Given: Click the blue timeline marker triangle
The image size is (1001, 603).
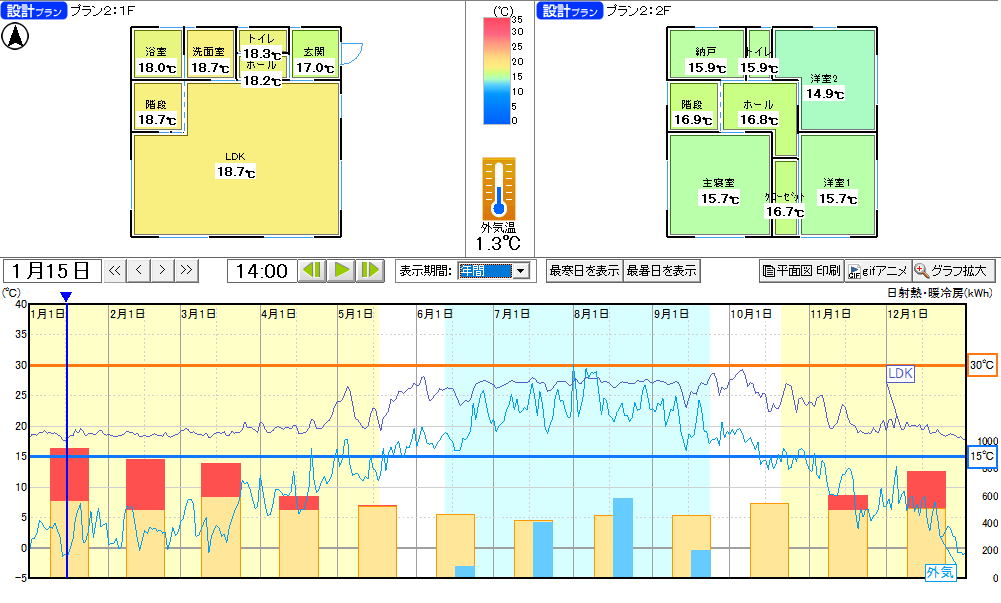Looking at the screenshot, I should [x=66, y=297].
